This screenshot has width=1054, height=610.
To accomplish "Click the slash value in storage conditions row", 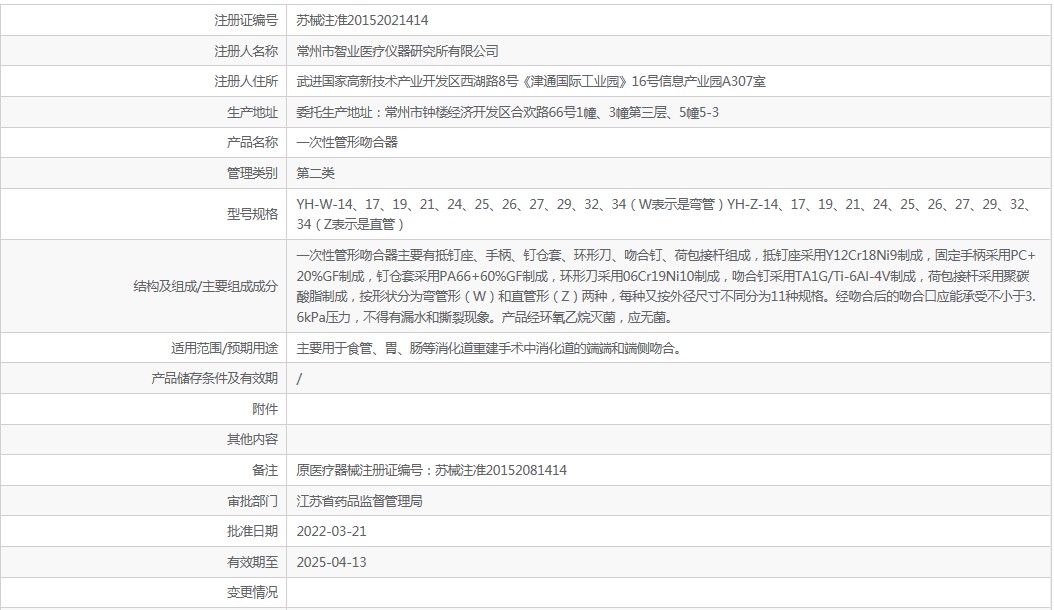I will tap(299, 379).
